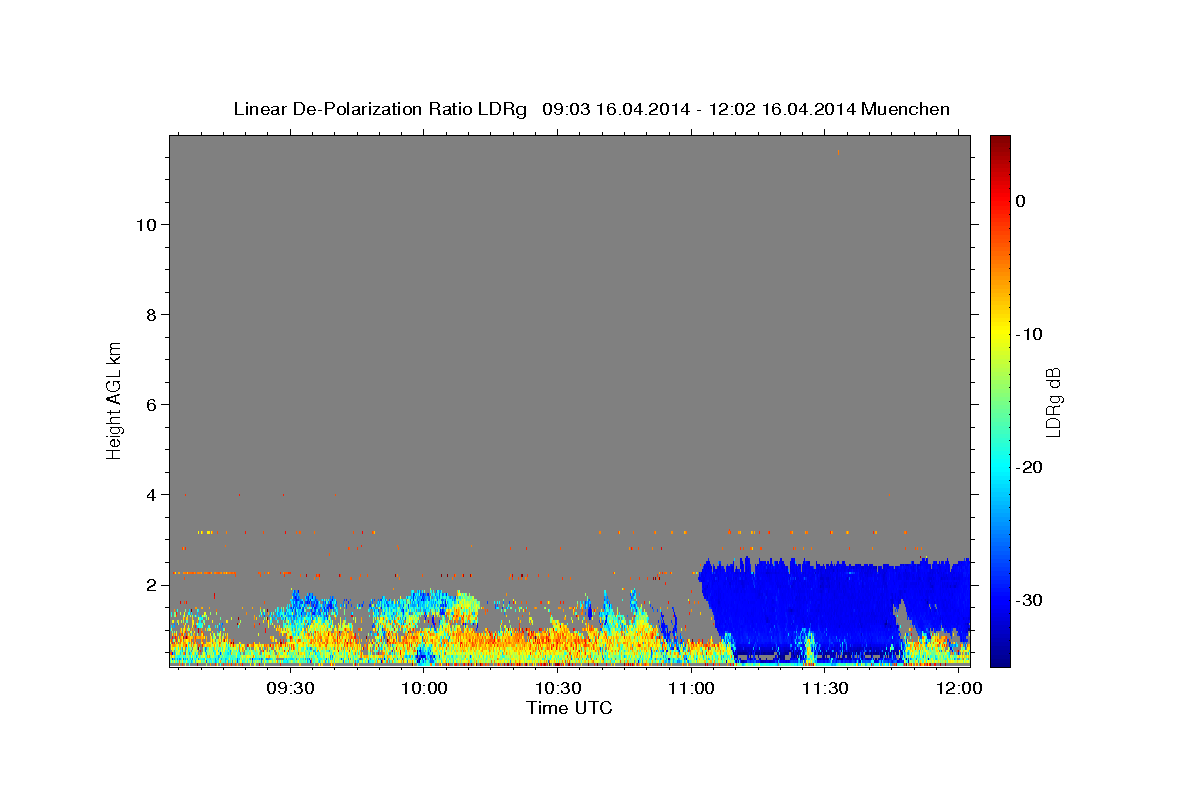Click the height tick label 8

152,315
